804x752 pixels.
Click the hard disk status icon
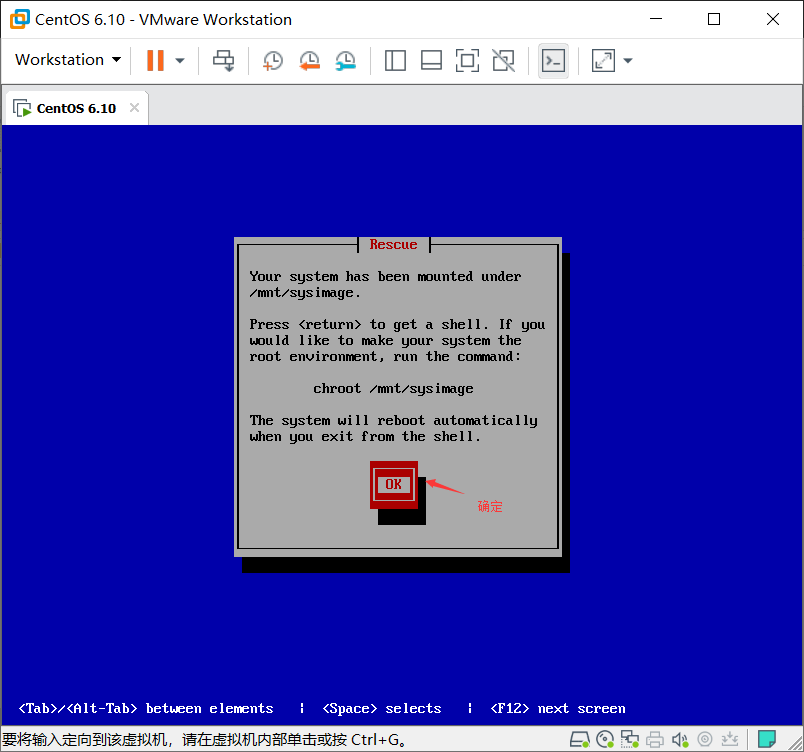pos(579,739)
